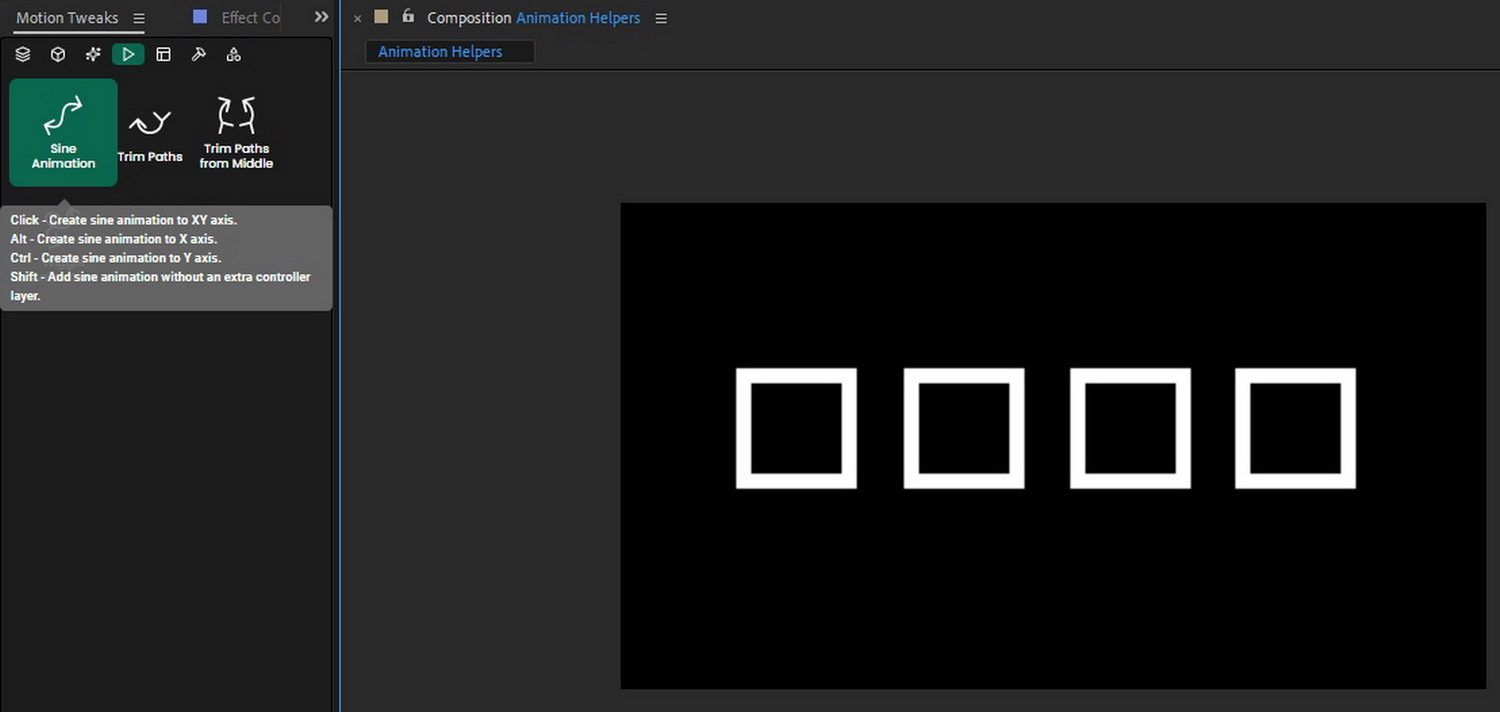This screenshot has height=712, width=1500.
Task: Click the Trim Paths from Middle helper
Action: pyautogui.click(x=235, y=132)
